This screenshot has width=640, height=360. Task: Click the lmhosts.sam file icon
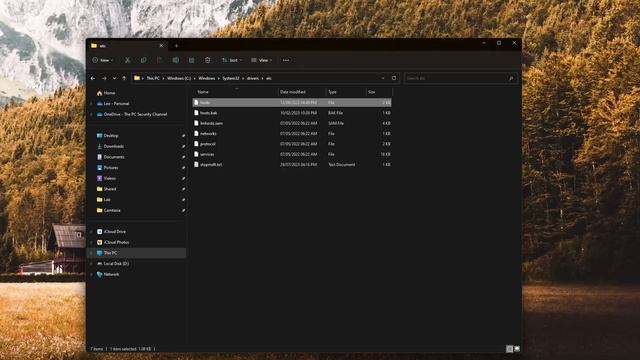[196, 123]
